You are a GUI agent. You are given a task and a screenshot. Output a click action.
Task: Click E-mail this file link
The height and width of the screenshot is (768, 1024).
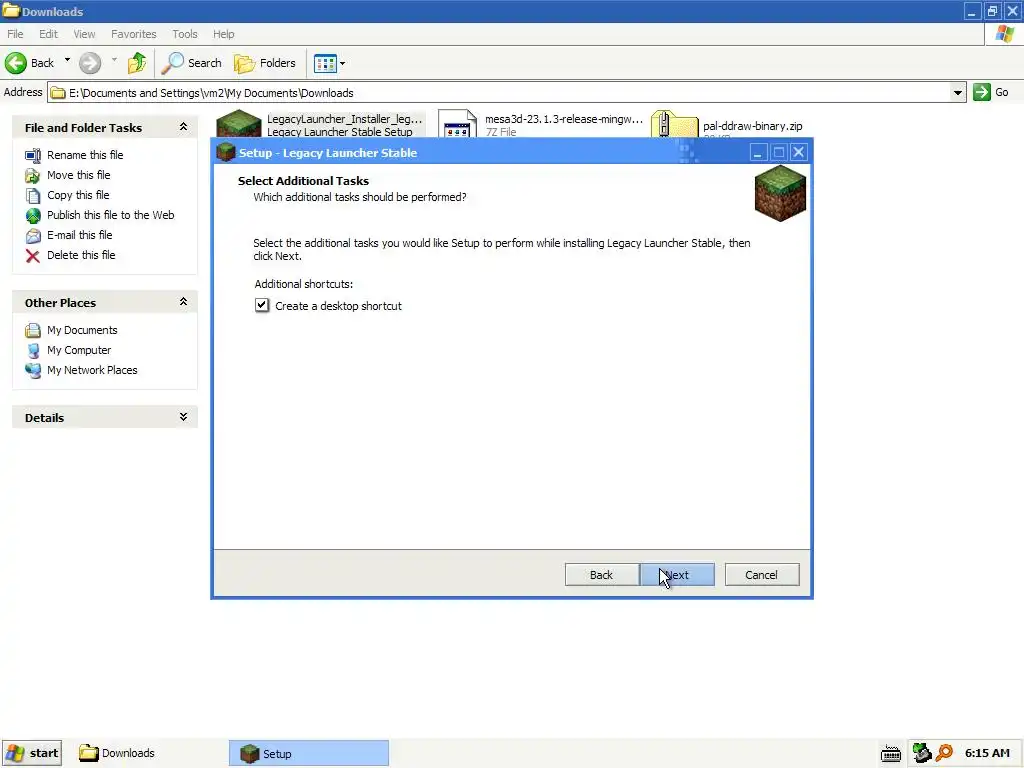click(x=80, y=235)
